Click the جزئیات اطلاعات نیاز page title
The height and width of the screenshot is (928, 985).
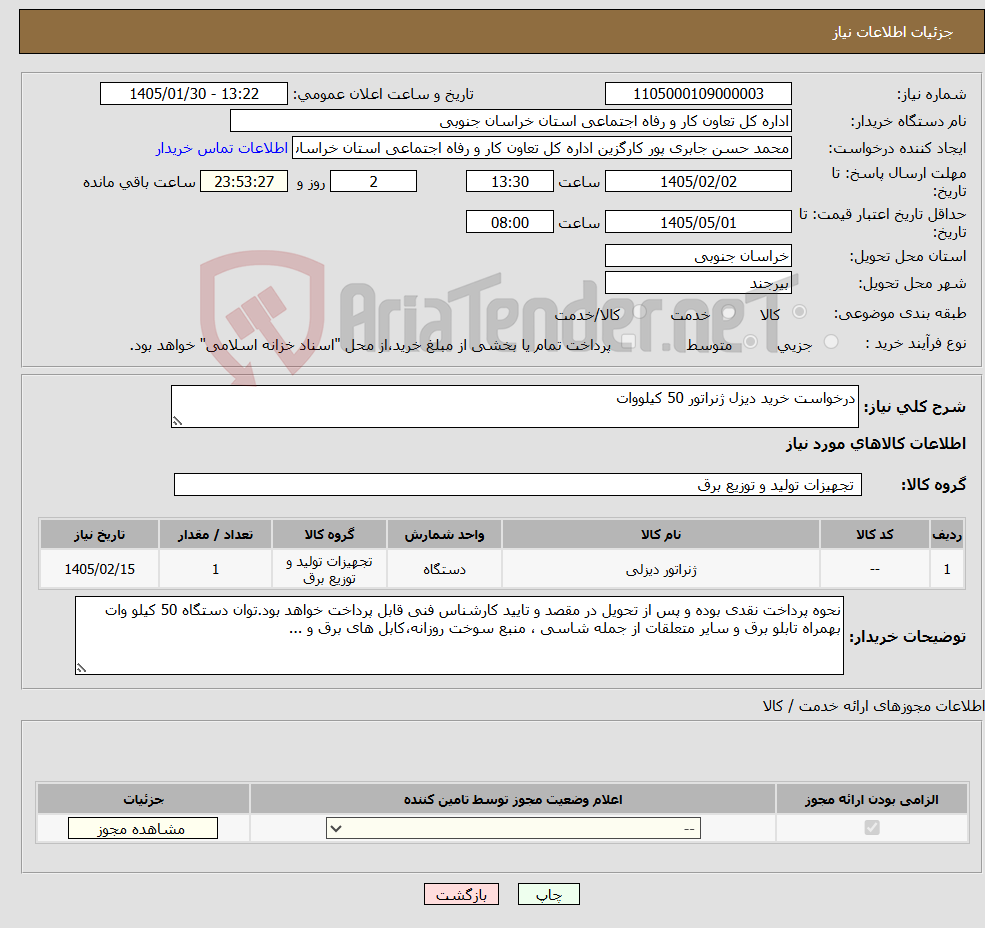pos(893,32)
